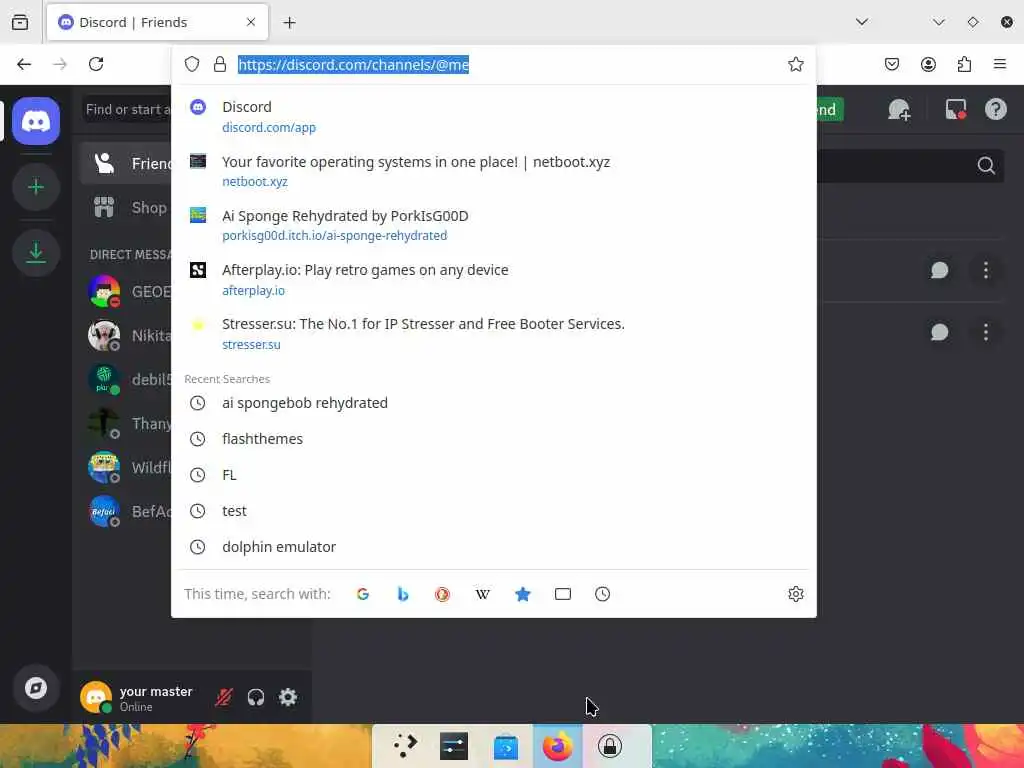Open Discord home via the logo button

(x=36, y=121)
